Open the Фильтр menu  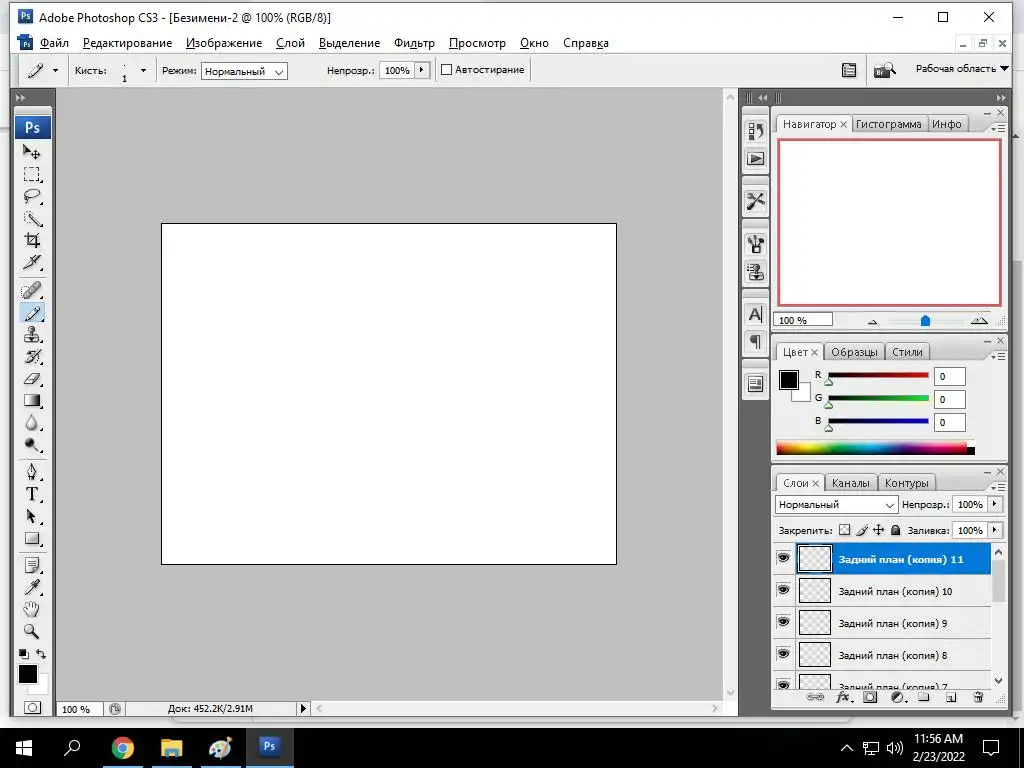[x=414, y=43]
